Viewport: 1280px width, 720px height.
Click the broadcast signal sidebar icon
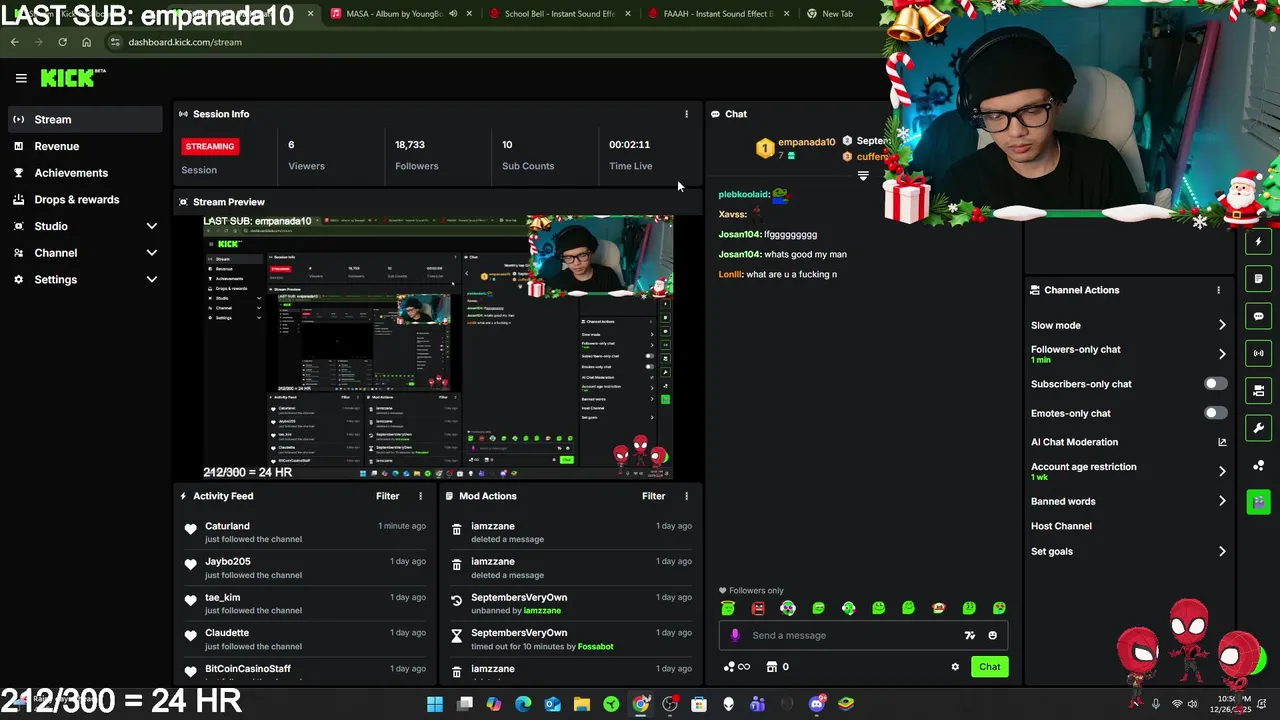pyautogui.click(x=1259, y=353)
